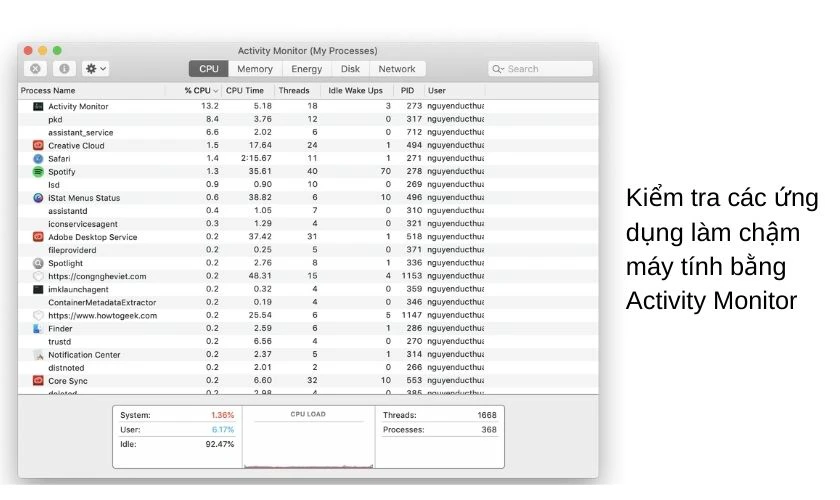This screenshot has width=840, height=500.
Task: Click the Processes 368 count
Action: [489, 430]
